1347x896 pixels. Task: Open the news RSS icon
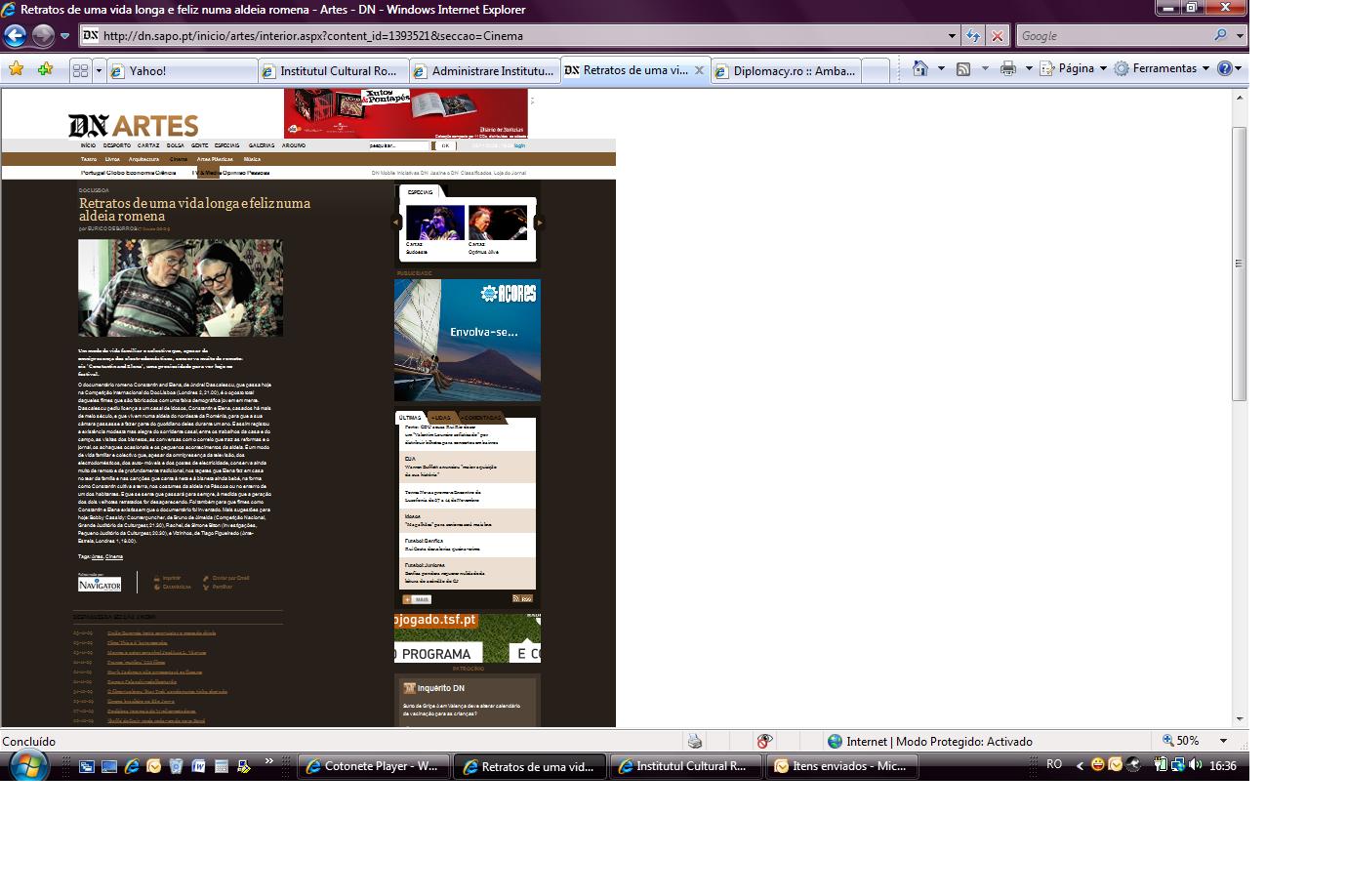(522, 599)
